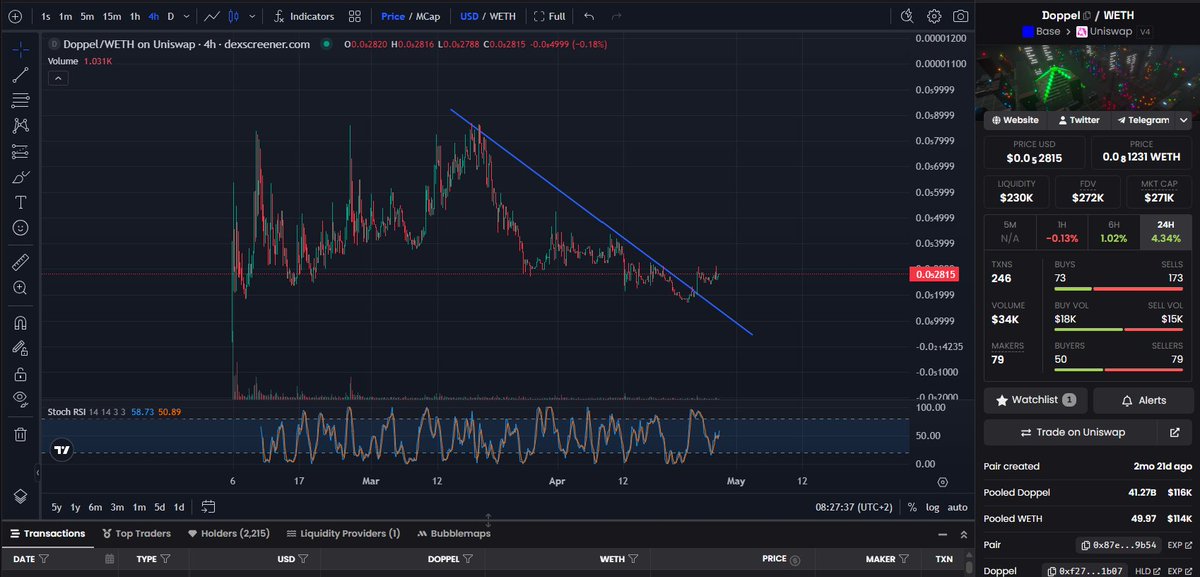Activate the zoom-in tool
Image resolution: width=1200 pixels, height=577 pixels.
[x=20, y=286]
